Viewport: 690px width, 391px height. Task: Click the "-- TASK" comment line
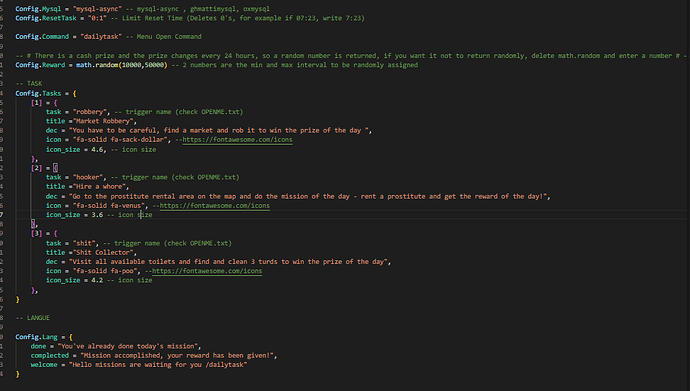[x=29, y=84]
